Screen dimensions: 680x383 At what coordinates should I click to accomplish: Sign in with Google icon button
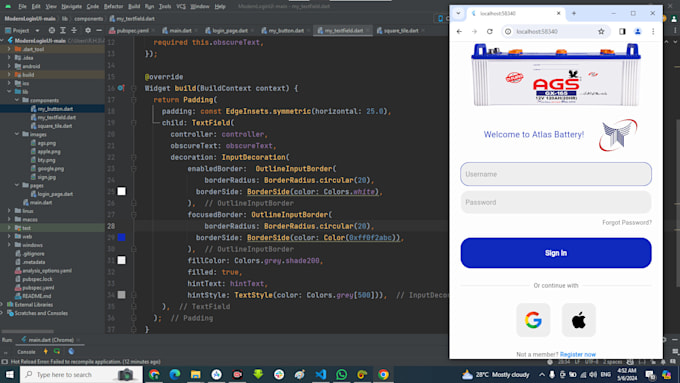(533, 320)
